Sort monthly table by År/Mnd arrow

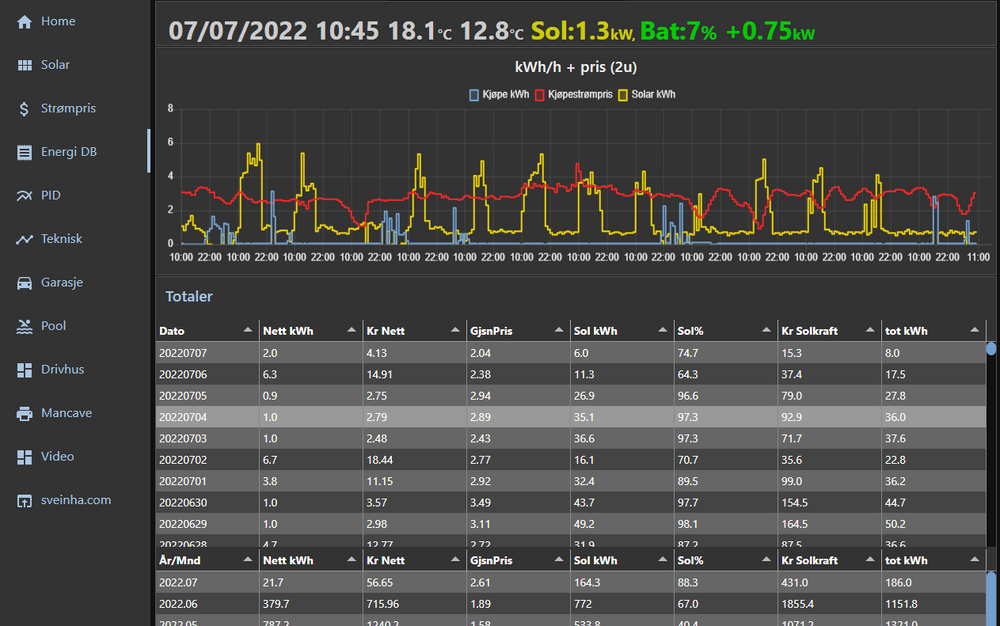[x=247, y=561]
